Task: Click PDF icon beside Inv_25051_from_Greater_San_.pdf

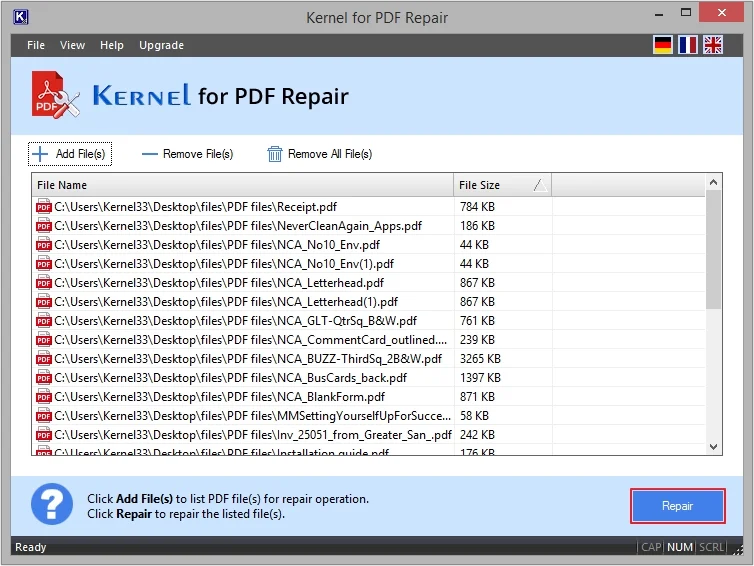Action: click(44, 435)
